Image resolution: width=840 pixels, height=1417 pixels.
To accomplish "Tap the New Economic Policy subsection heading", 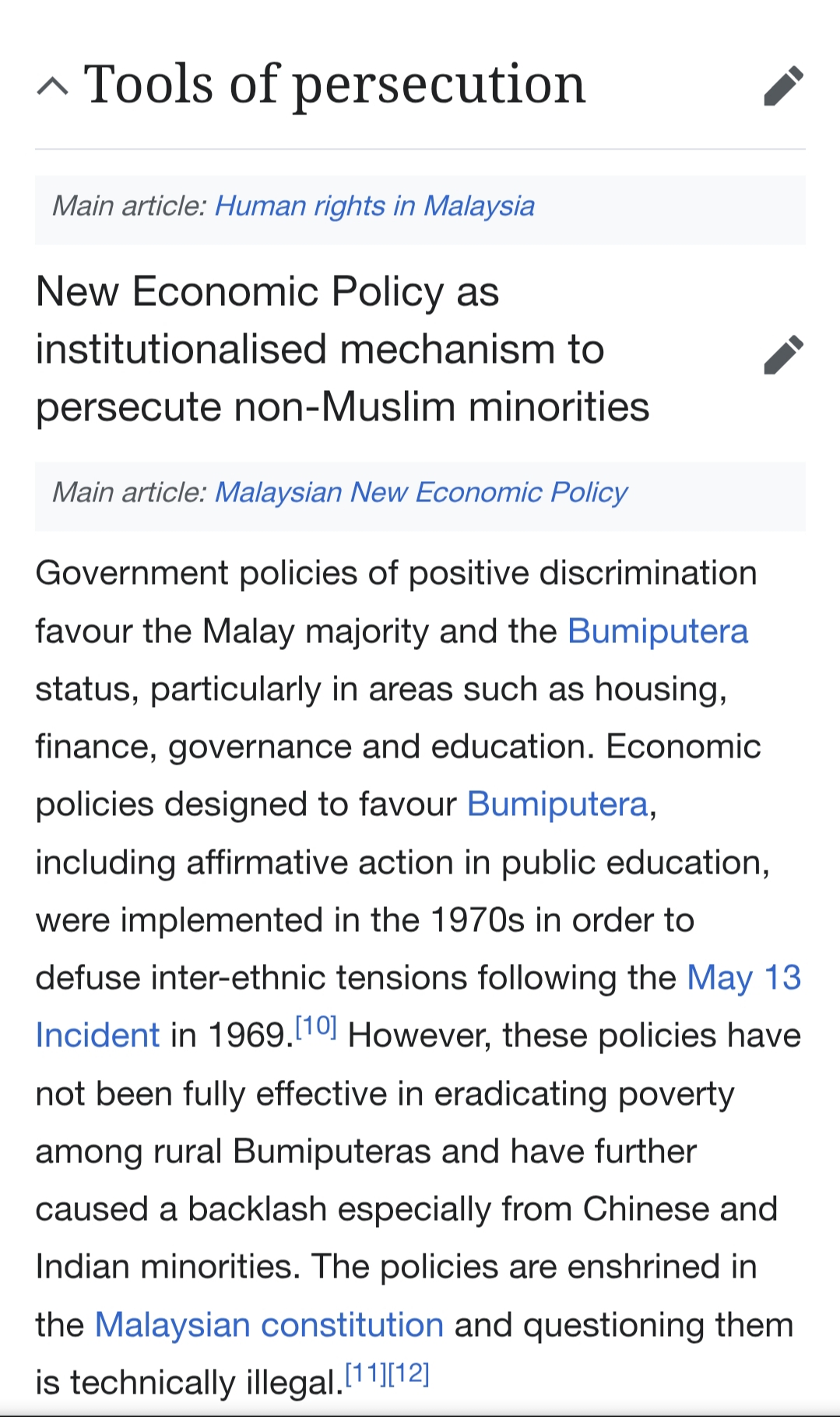I will pos(343,350).
